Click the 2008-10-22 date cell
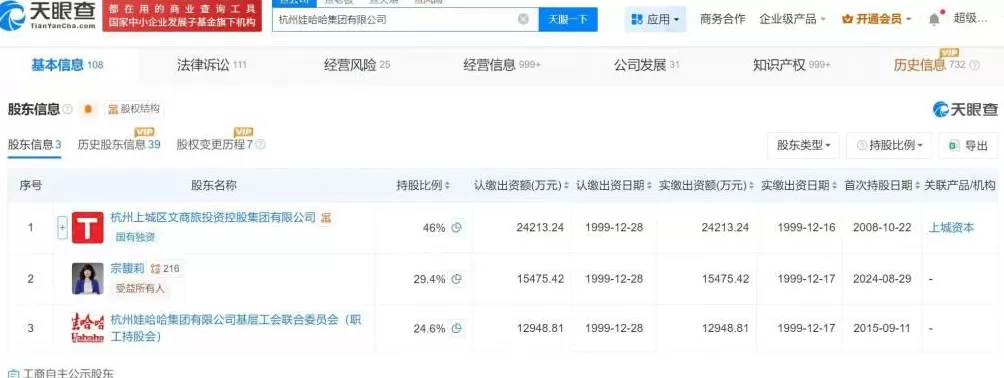1004x378 pixels. click(882, 227)
